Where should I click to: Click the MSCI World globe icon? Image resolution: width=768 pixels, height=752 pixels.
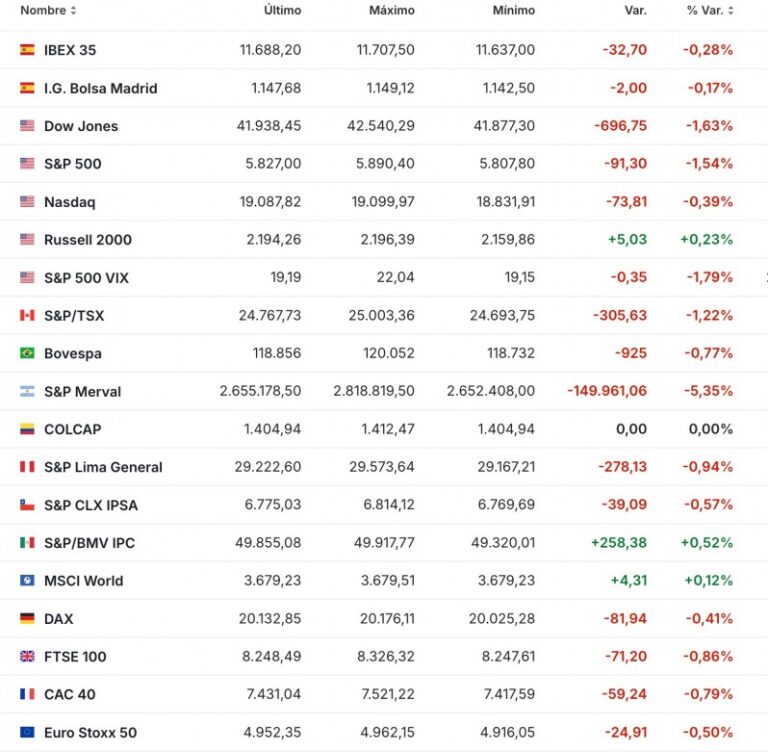(27, 581)
